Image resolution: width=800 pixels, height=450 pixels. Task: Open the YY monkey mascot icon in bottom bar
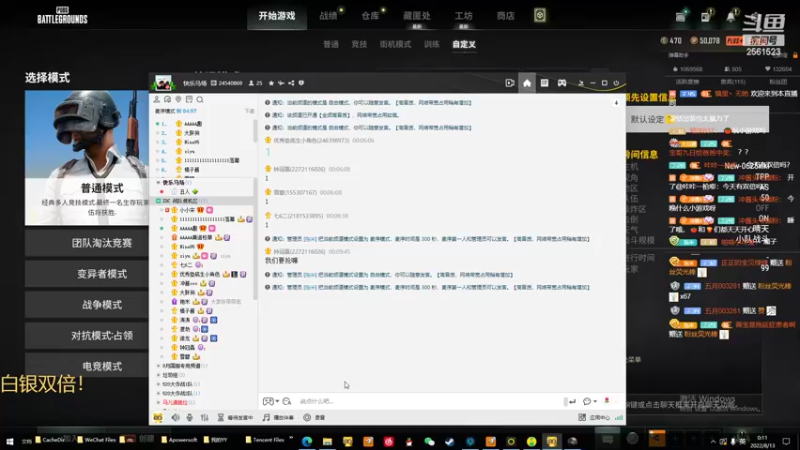point(158,417)
